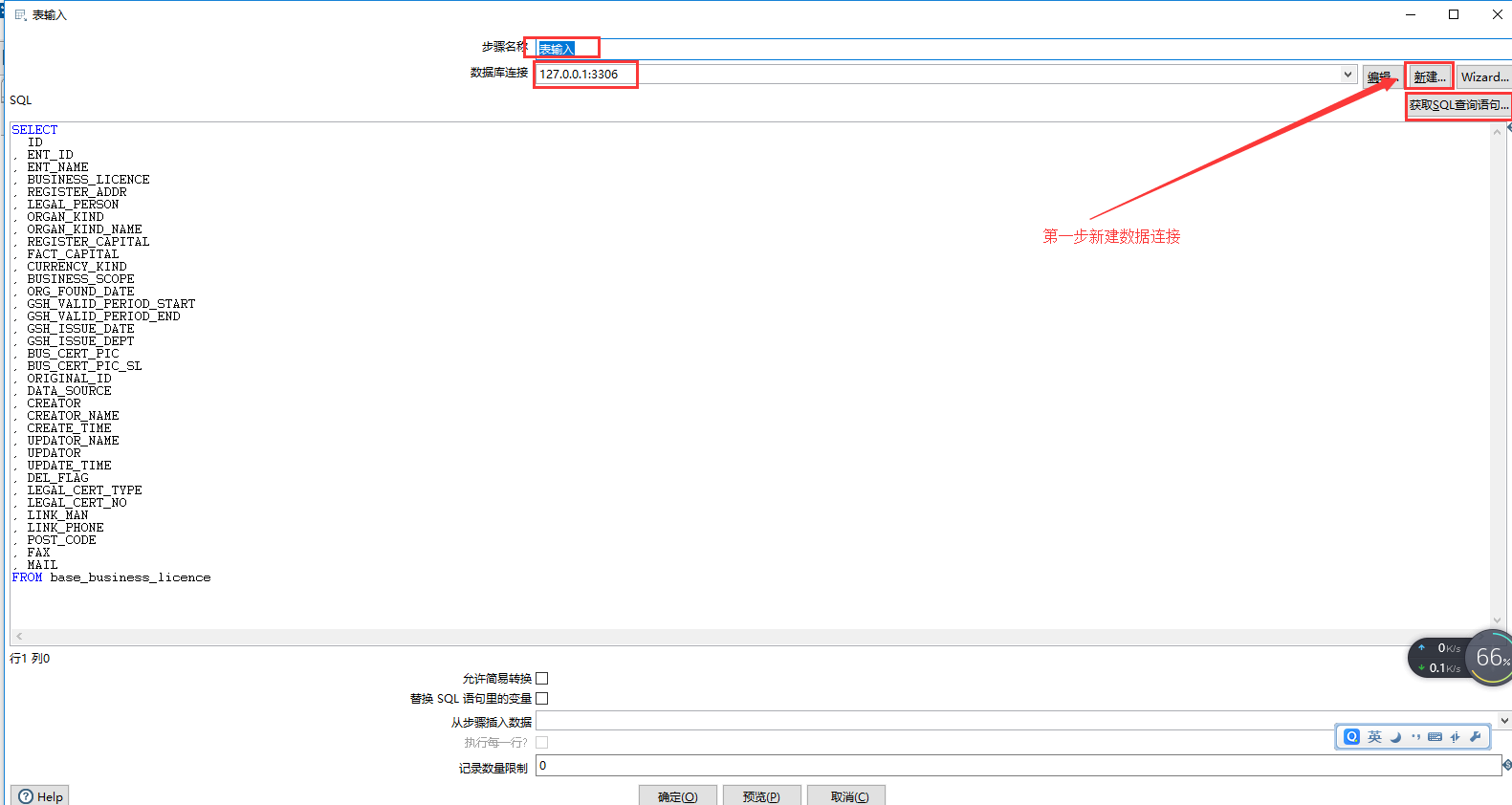Enable the 允许简易转换 checkbox
This screenshot has height=805, width=1512.
point(542,679)
